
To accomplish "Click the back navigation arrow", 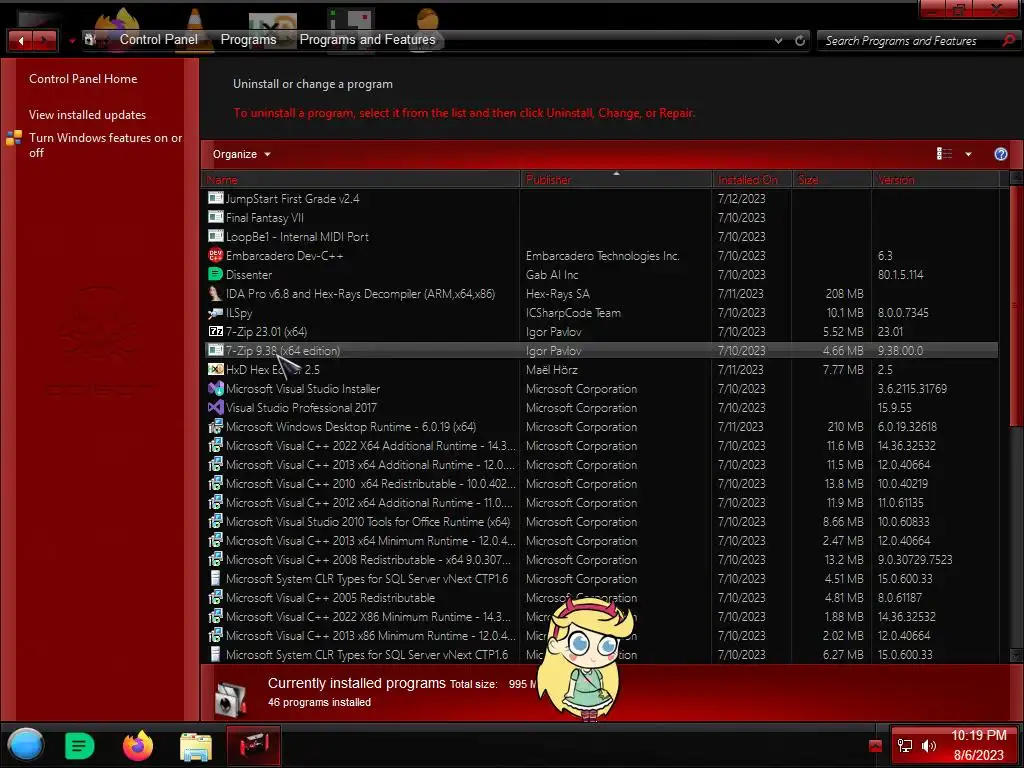I will tap(21, 40).
